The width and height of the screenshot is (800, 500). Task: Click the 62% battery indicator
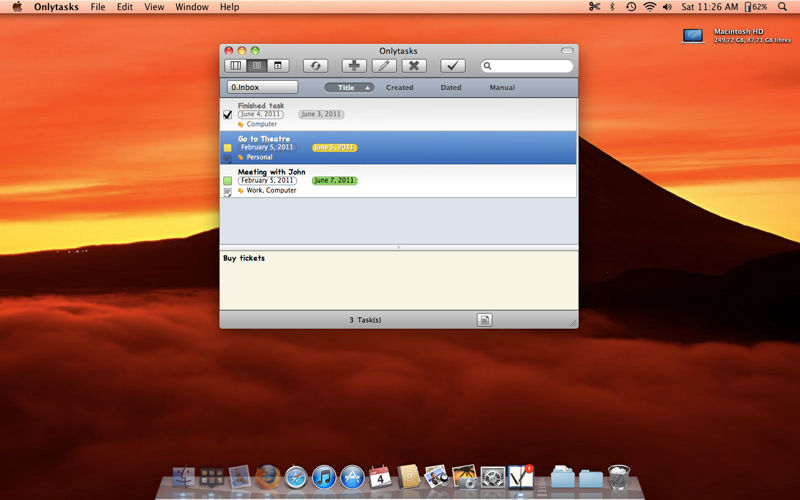coord(756,7)
